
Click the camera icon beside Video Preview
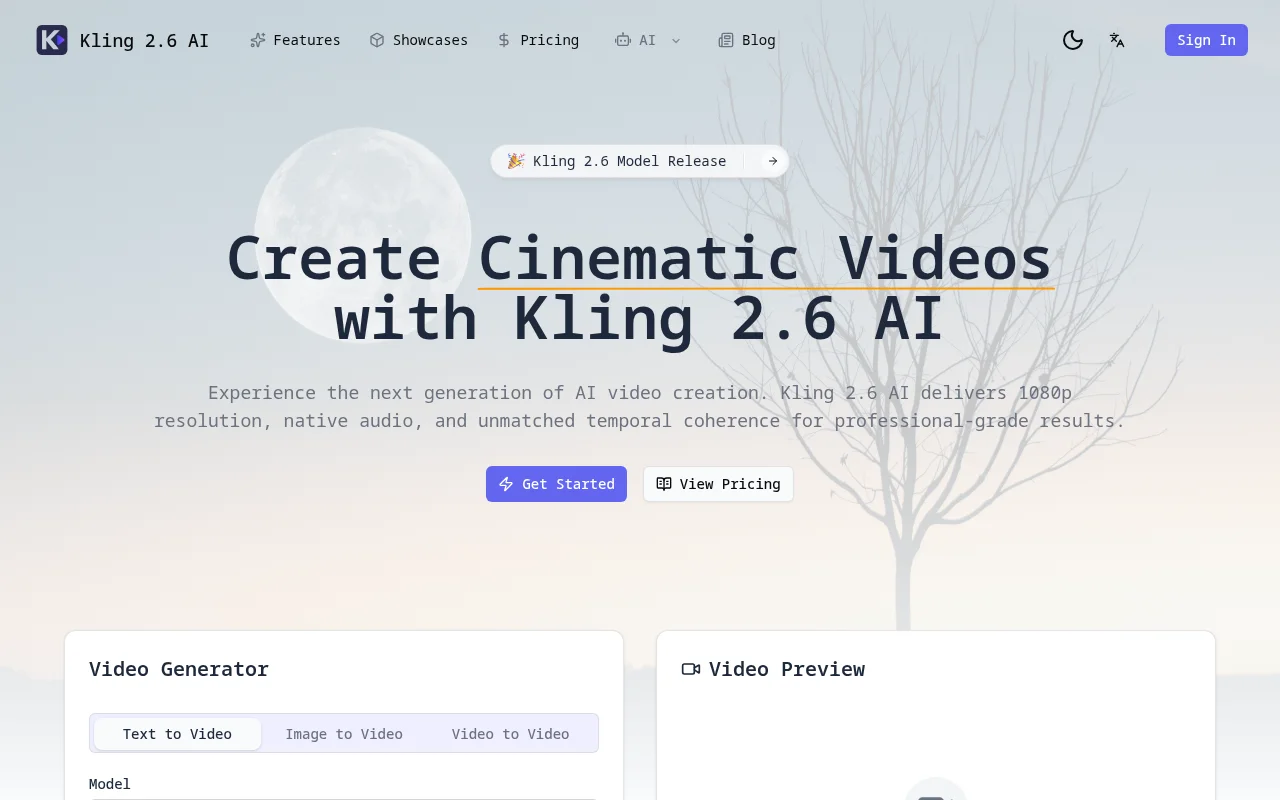[x=690, y=669]
